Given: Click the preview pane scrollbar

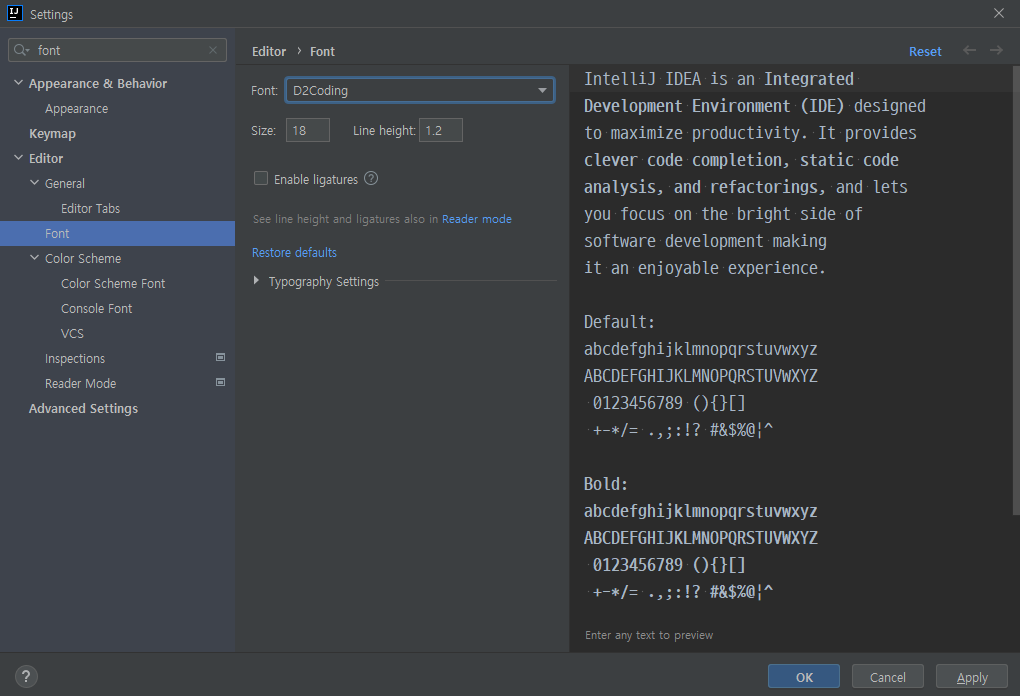Looking at the screenshot, I should point(1015,290).
